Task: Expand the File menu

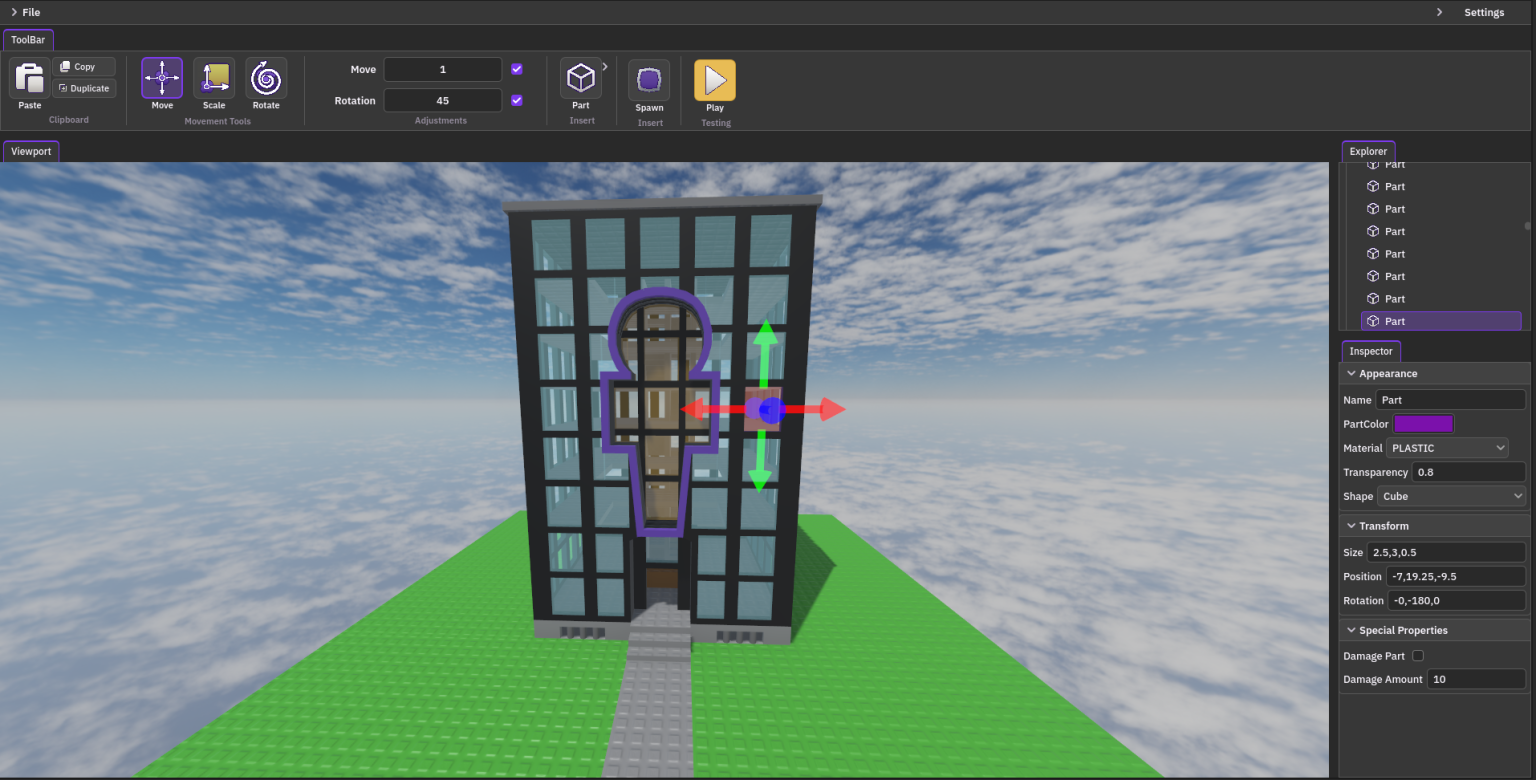Action: click(x=26, y=12)
